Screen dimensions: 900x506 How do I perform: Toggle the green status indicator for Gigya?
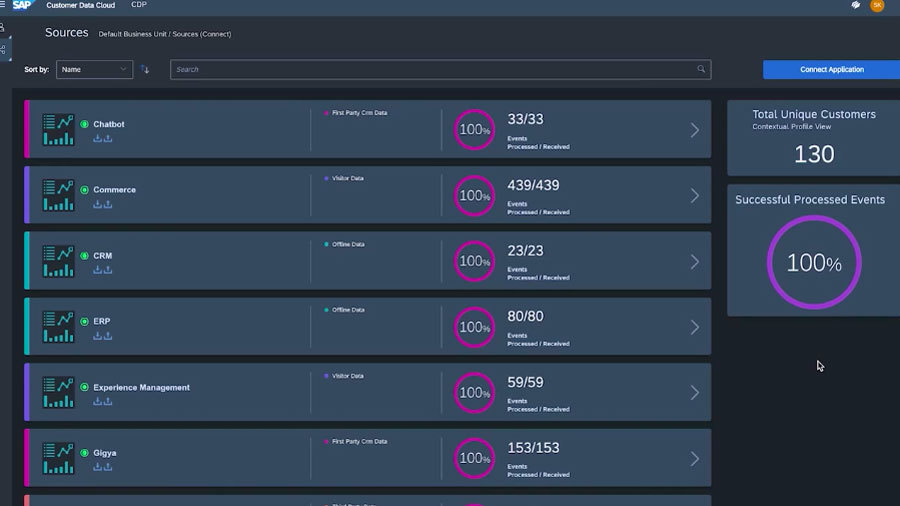pyautogui.click(x=84, y=453)
